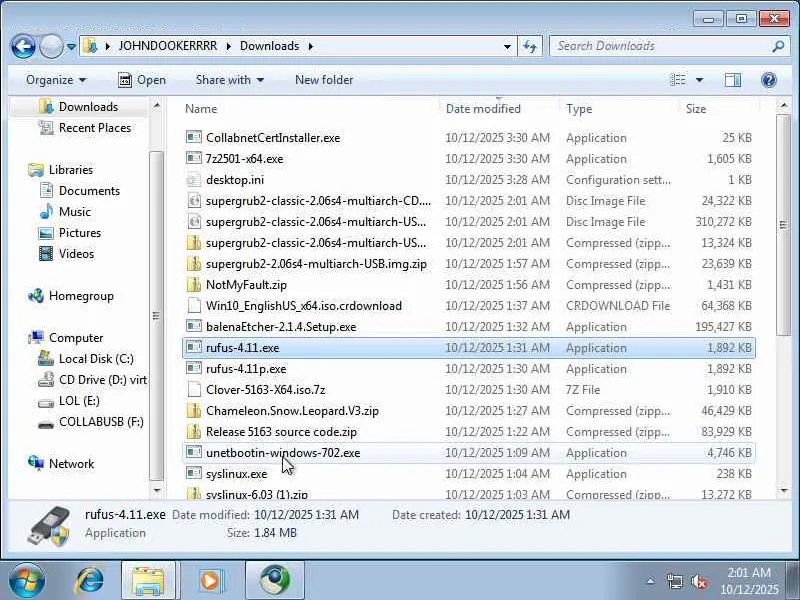
Task: Select unetbootin-windows-702.exe file icon
Action: click(x=194, y=453)
